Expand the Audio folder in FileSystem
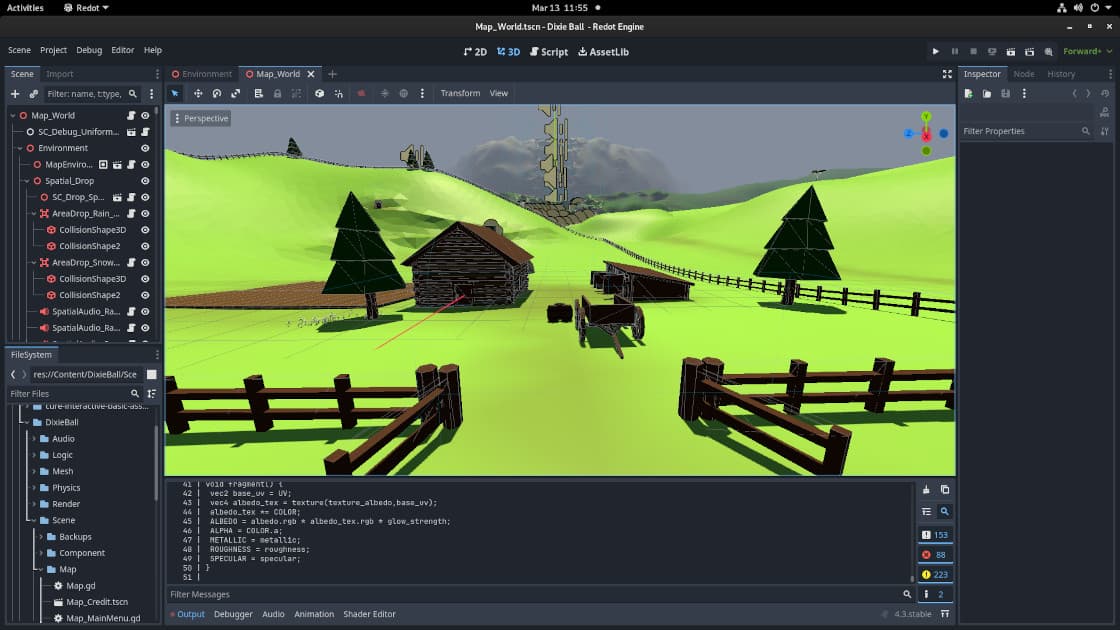 point(34,439)
